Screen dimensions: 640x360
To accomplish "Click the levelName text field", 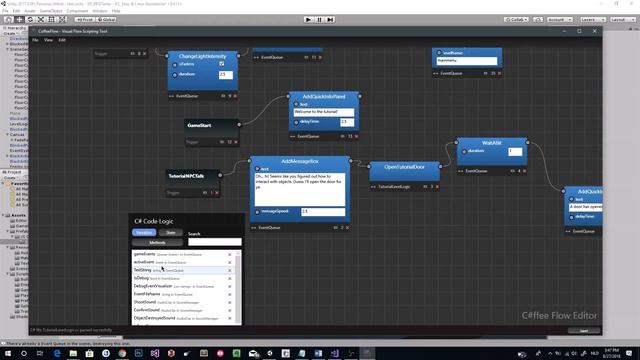I will point(467,61).
